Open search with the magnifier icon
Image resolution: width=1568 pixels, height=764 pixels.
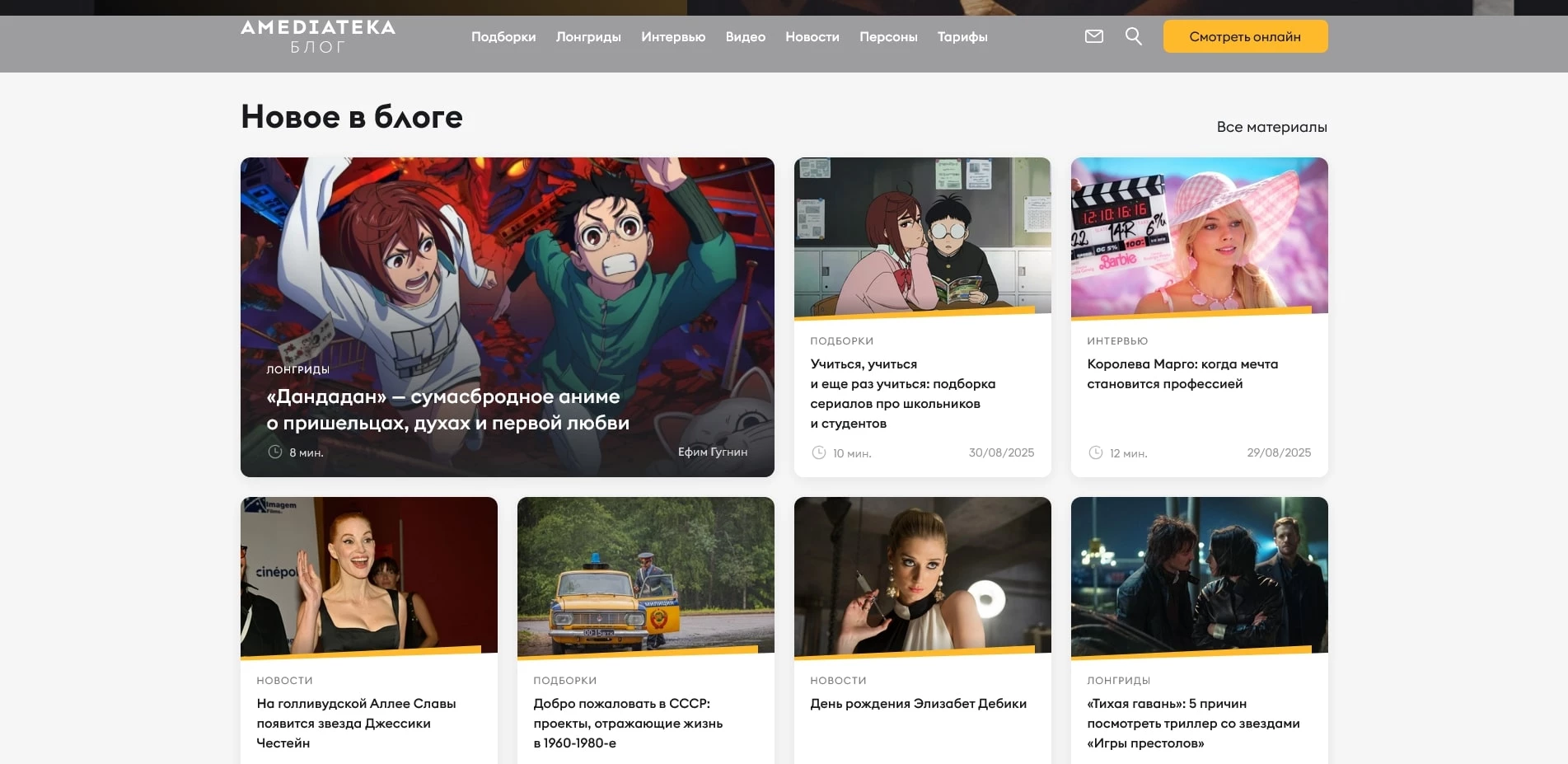coord(1133,36)
